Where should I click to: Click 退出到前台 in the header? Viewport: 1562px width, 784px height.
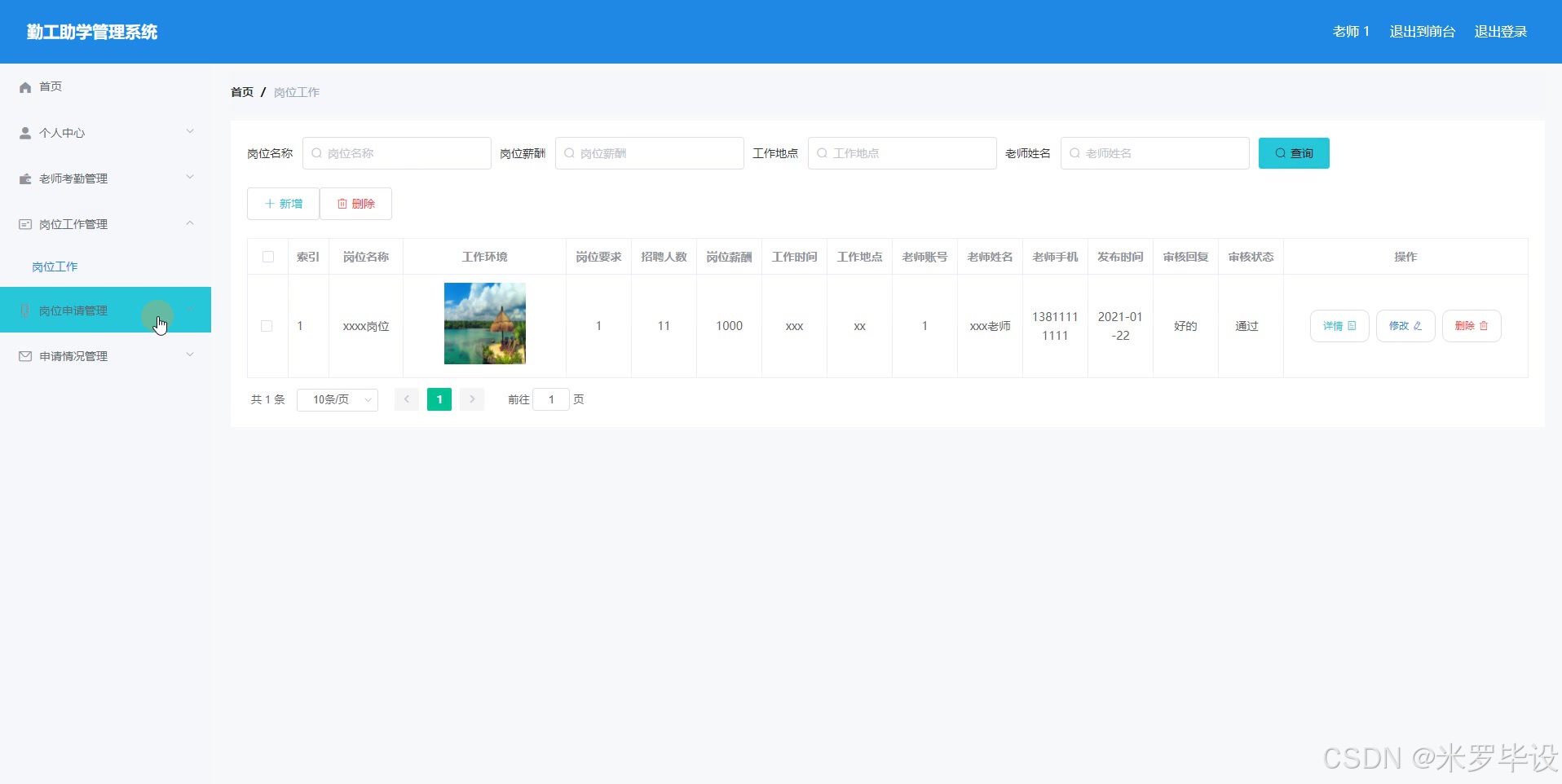point(1422,32)
